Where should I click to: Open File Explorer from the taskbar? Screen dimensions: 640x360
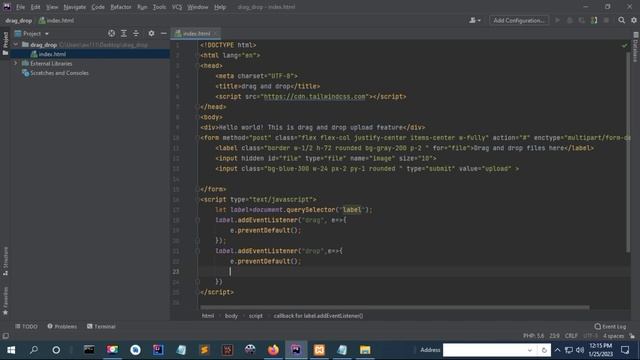pyautogui.click(x=365, y=350)
